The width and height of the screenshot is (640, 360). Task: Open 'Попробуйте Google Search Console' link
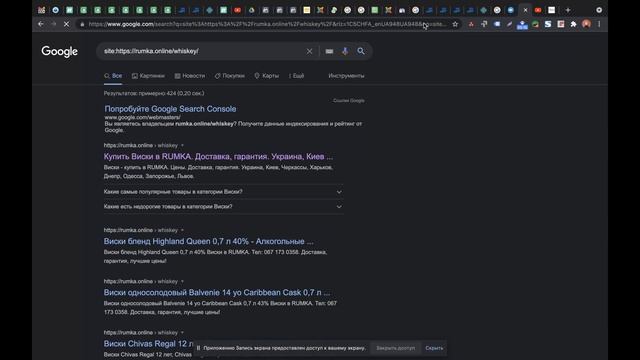(170, 109)
